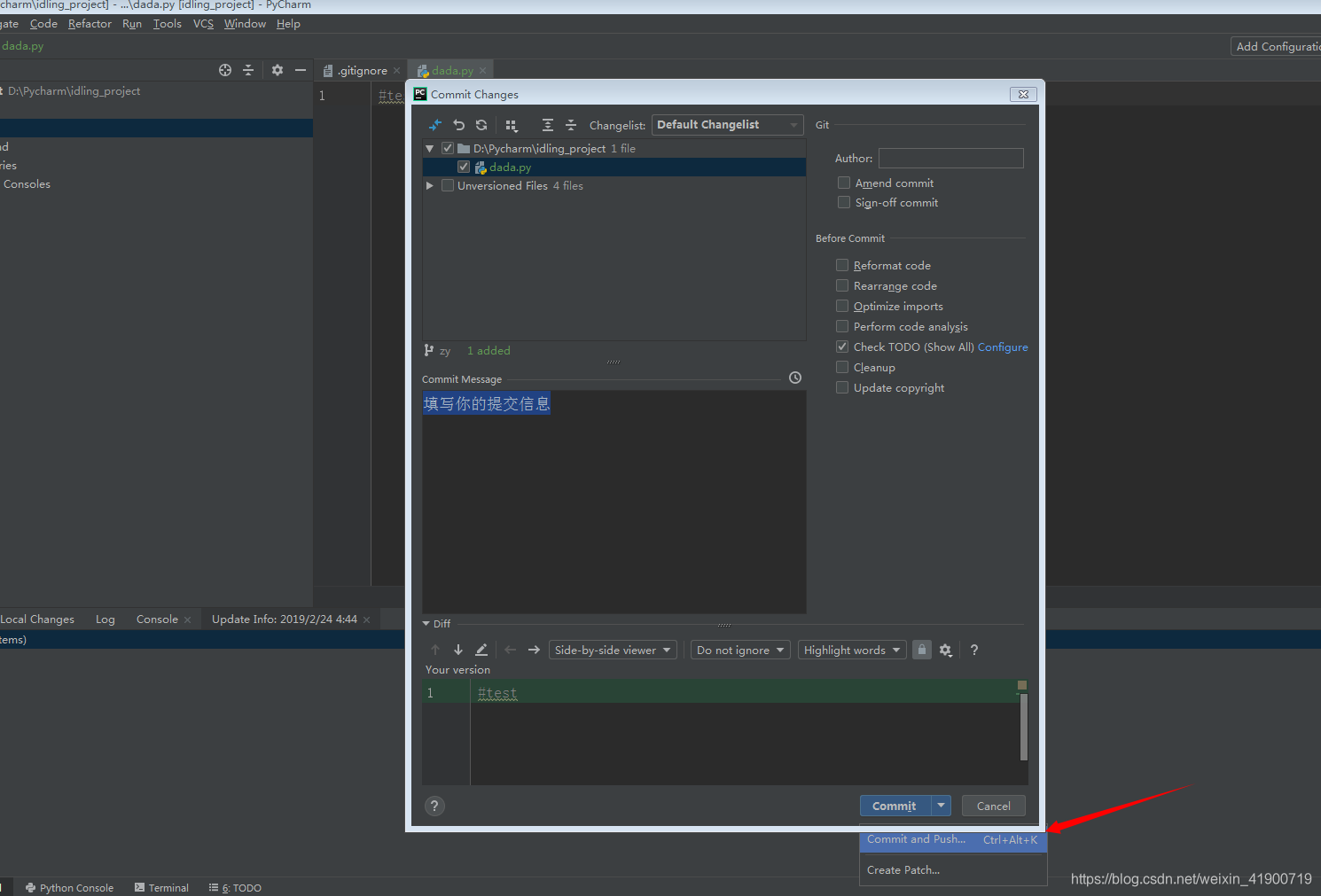This screenshot has width=1321, height=896.
Task: Enable Rearrange code checkbox
Action: click(x=842, y=285)
